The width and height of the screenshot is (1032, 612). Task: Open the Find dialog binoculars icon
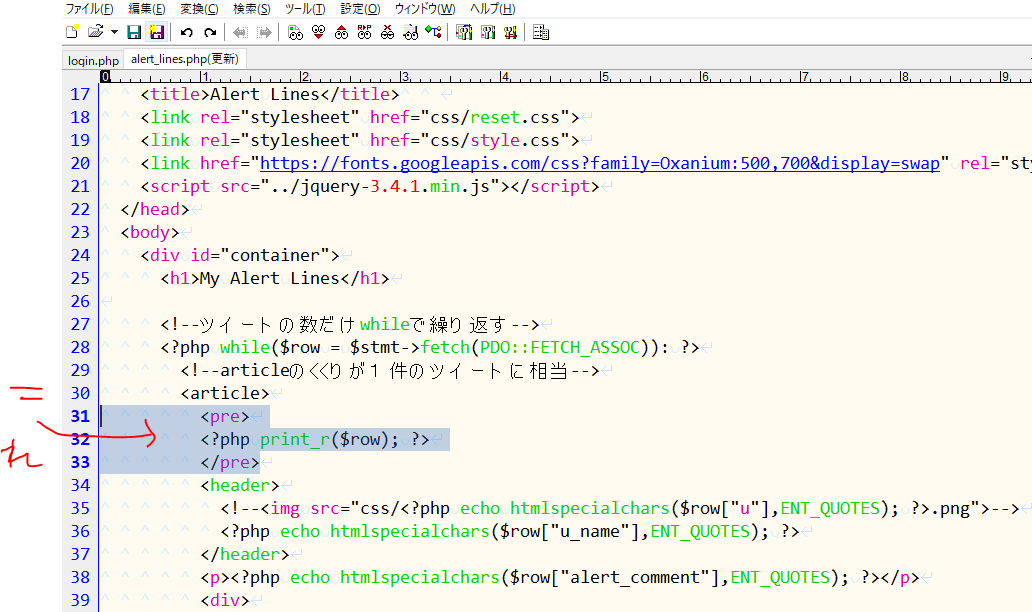click(296, 32)
